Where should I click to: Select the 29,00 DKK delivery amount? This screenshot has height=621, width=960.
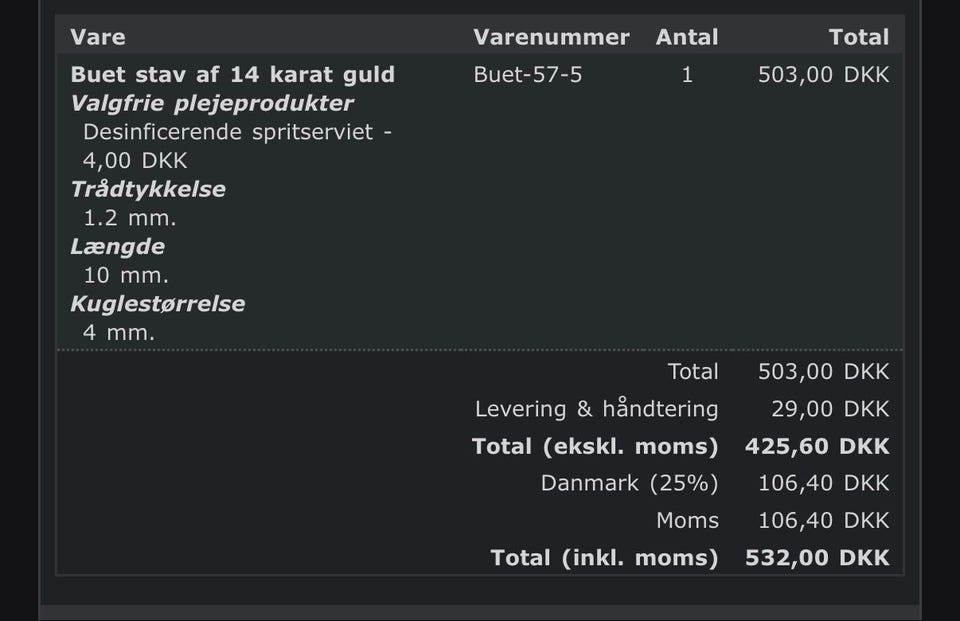[x=829, y=409]
